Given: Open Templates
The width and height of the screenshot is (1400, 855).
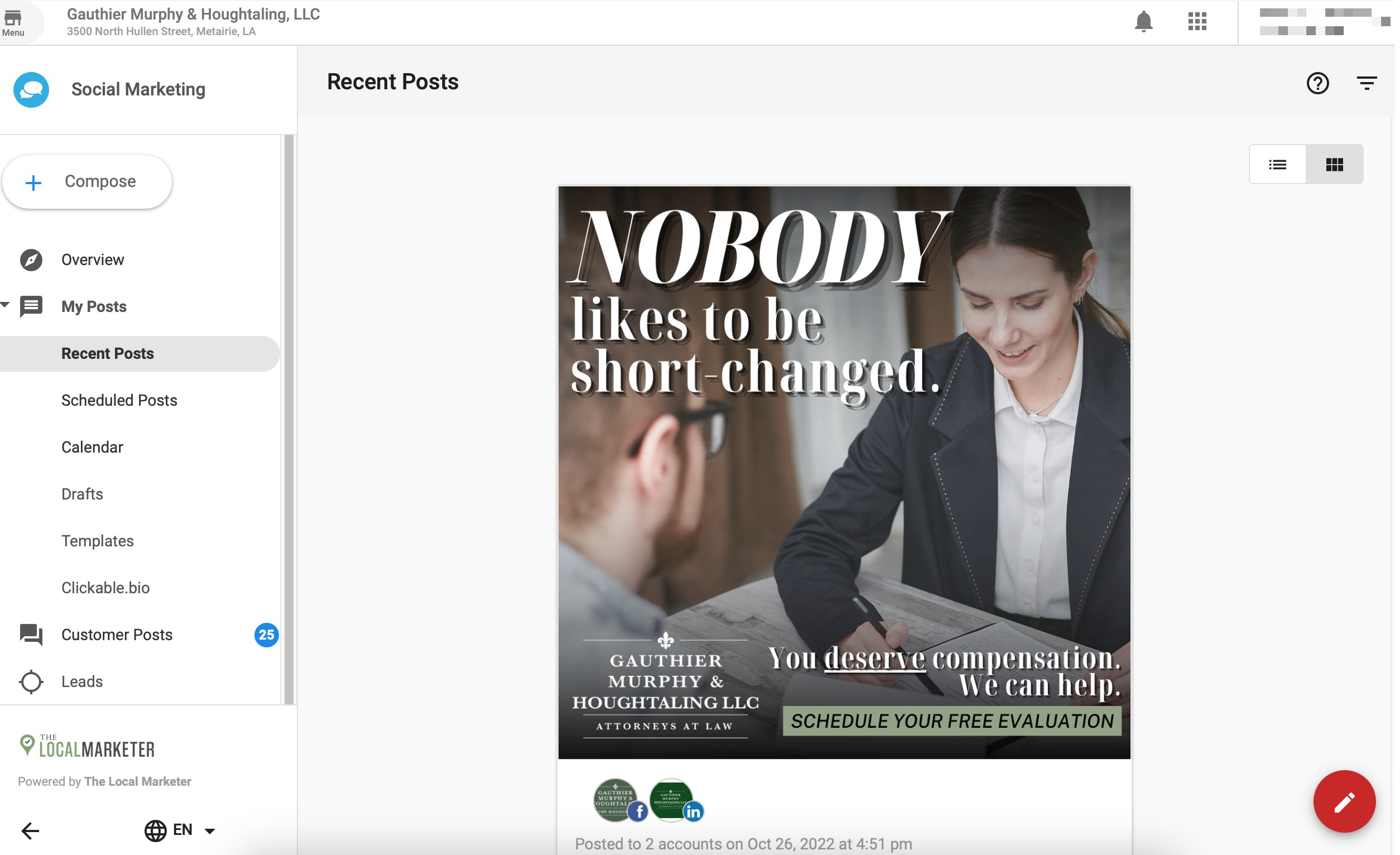Looking at the screenshot, I should coord(98,542).
